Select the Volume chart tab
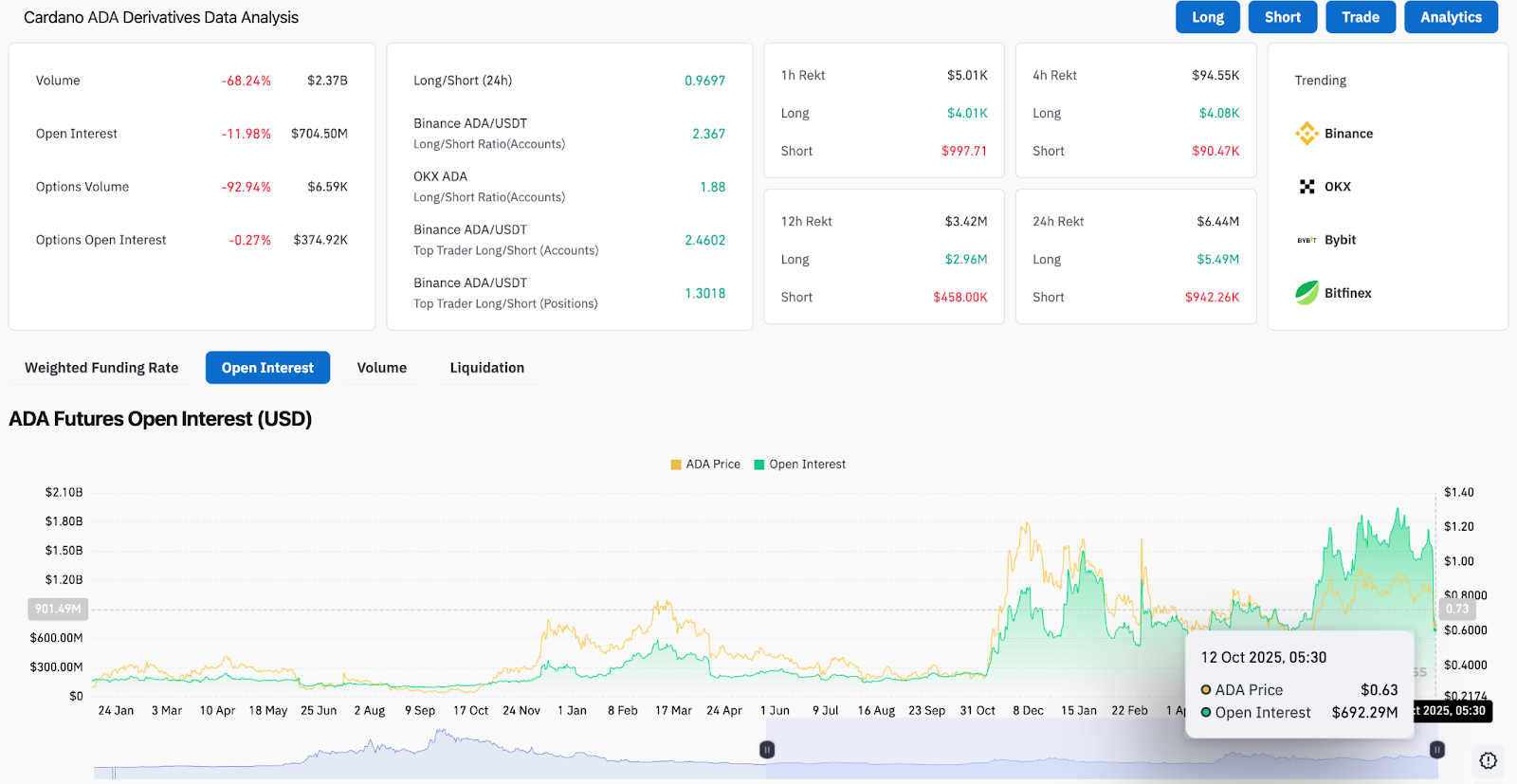Viewport: 1517px width, 784px height. click(381, 368)
